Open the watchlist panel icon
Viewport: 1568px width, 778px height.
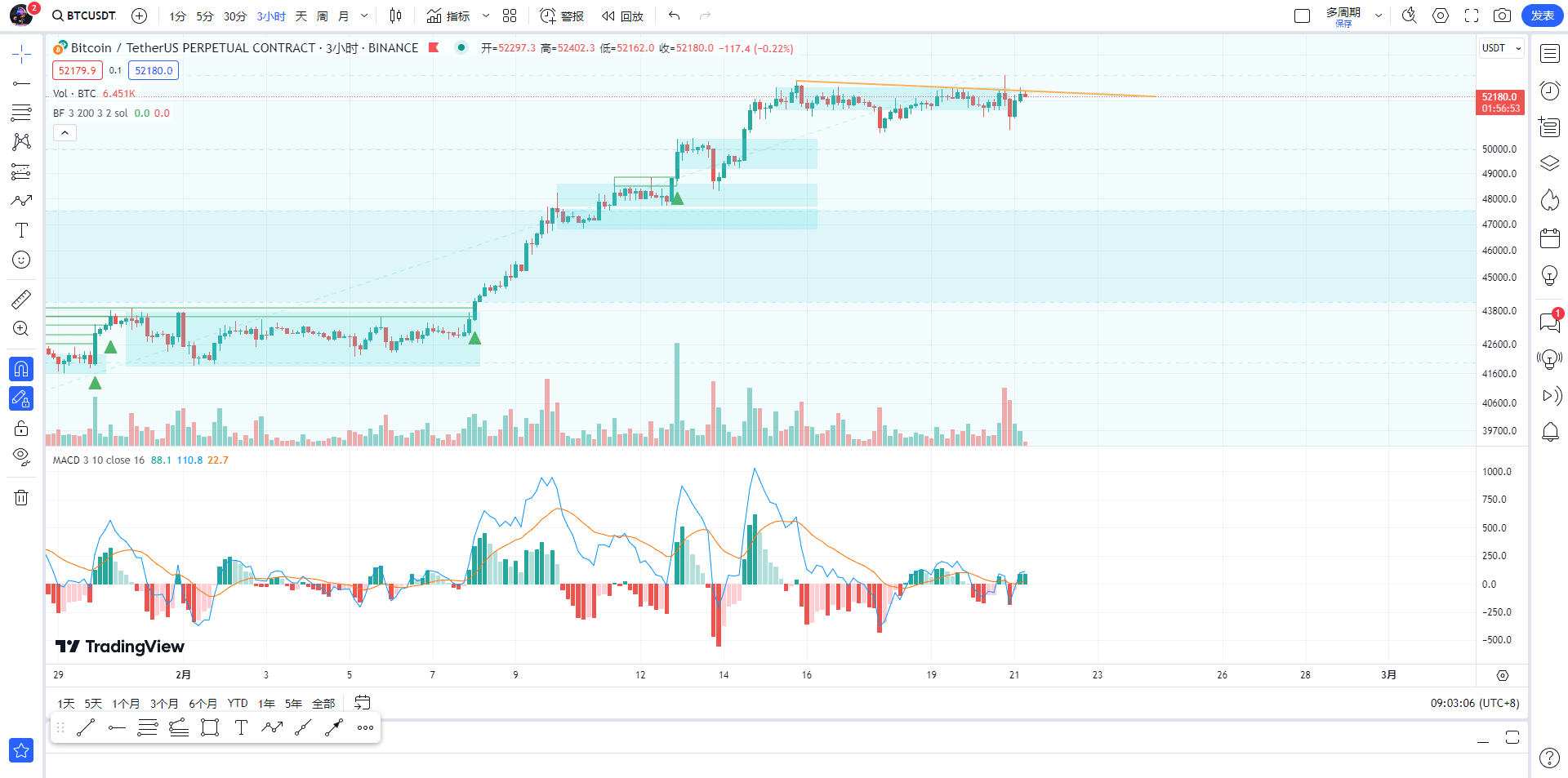tap(1550, 54)
